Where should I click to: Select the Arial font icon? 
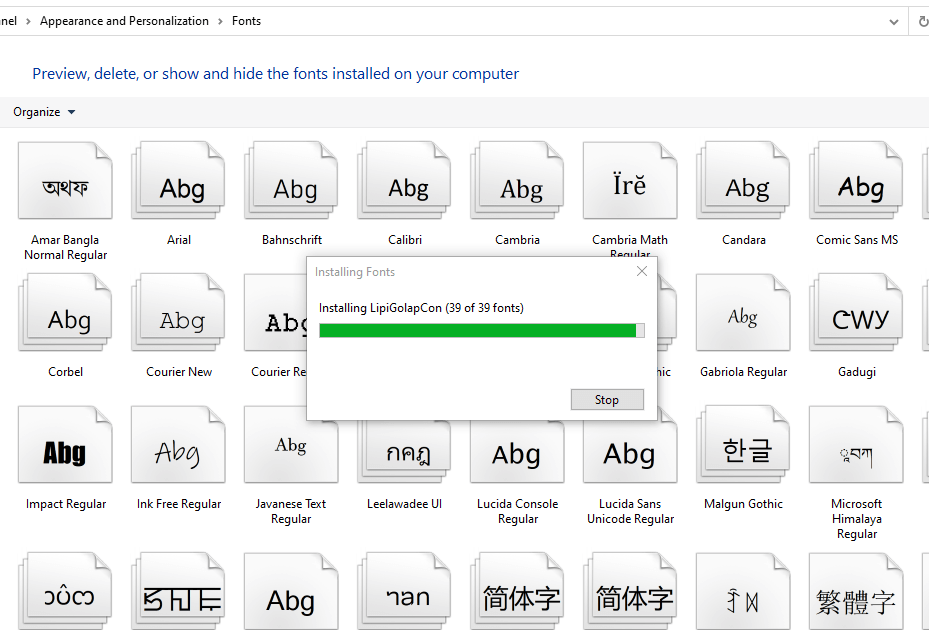pos(180,182)
